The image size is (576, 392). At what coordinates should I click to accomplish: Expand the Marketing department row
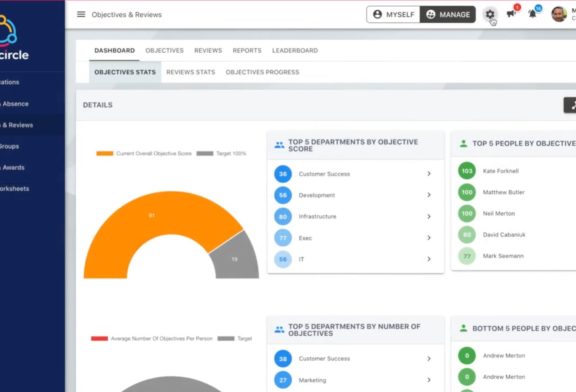click(355, 380)
